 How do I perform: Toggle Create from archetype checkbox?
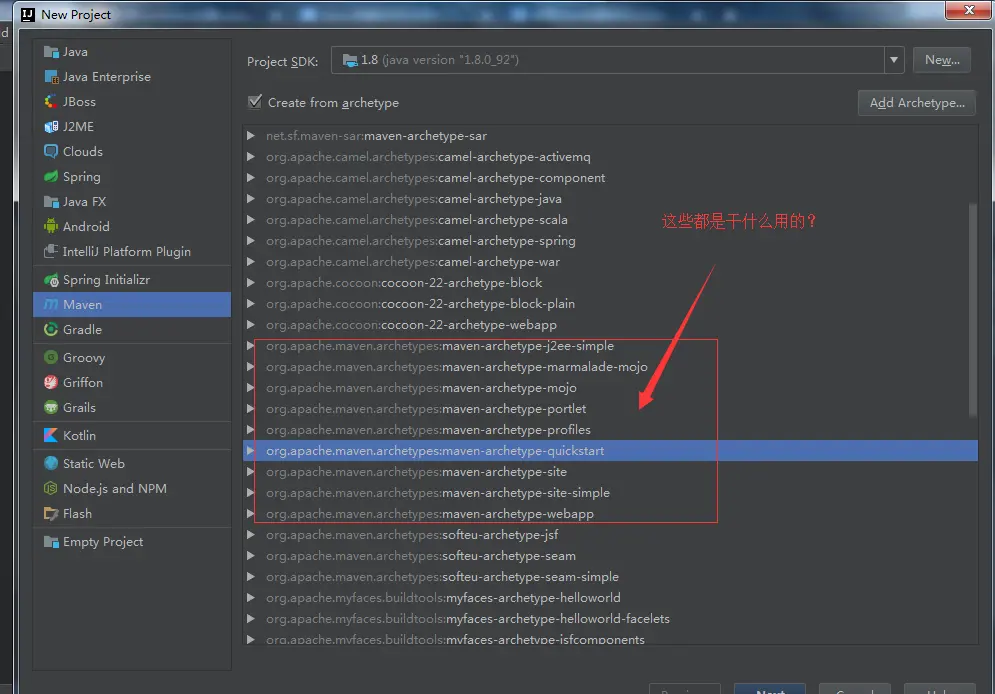[255, 102]
